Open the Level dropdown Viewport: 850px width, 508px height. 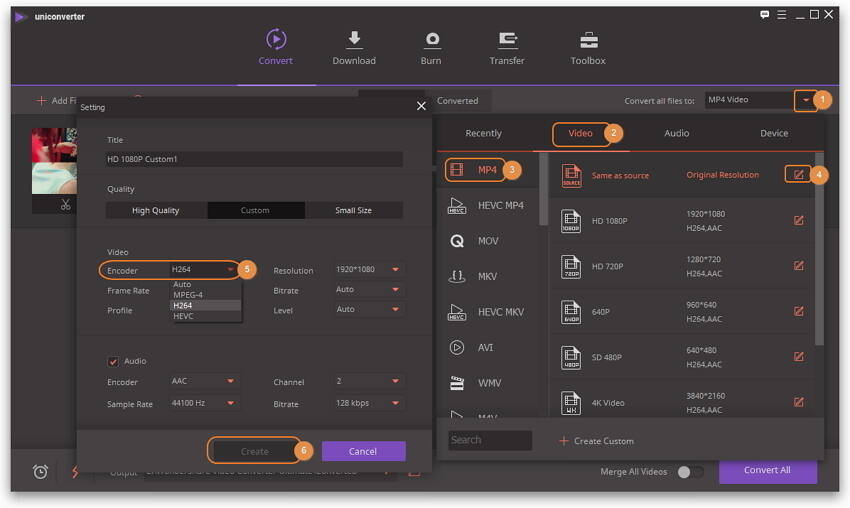[x=368, y=309]
